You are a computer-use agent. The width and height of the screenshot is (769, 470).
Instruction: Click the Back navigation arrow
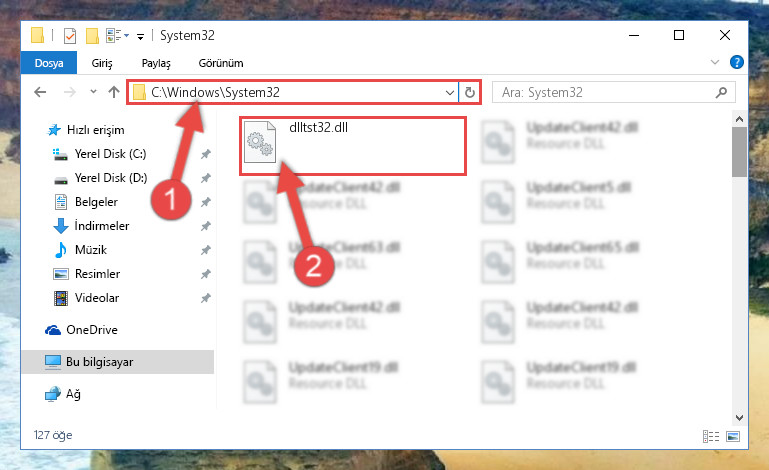tap(40, 92)
